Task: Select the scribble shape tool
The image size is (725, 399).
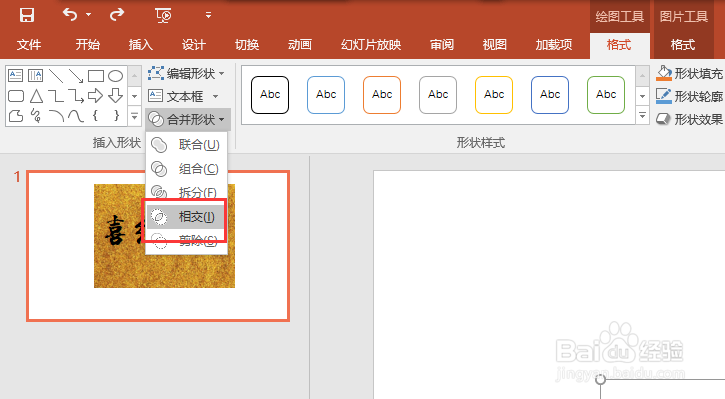Action: pos(36,116)
